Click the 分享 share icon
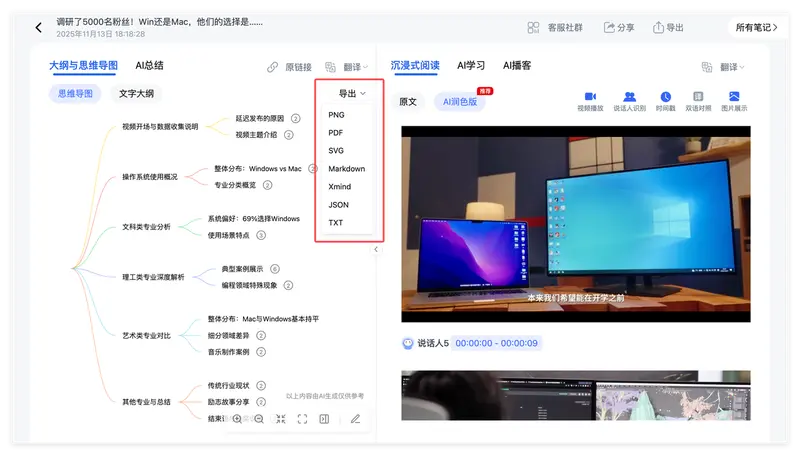This screenshot has width=800, height=455. pos(609,28)
